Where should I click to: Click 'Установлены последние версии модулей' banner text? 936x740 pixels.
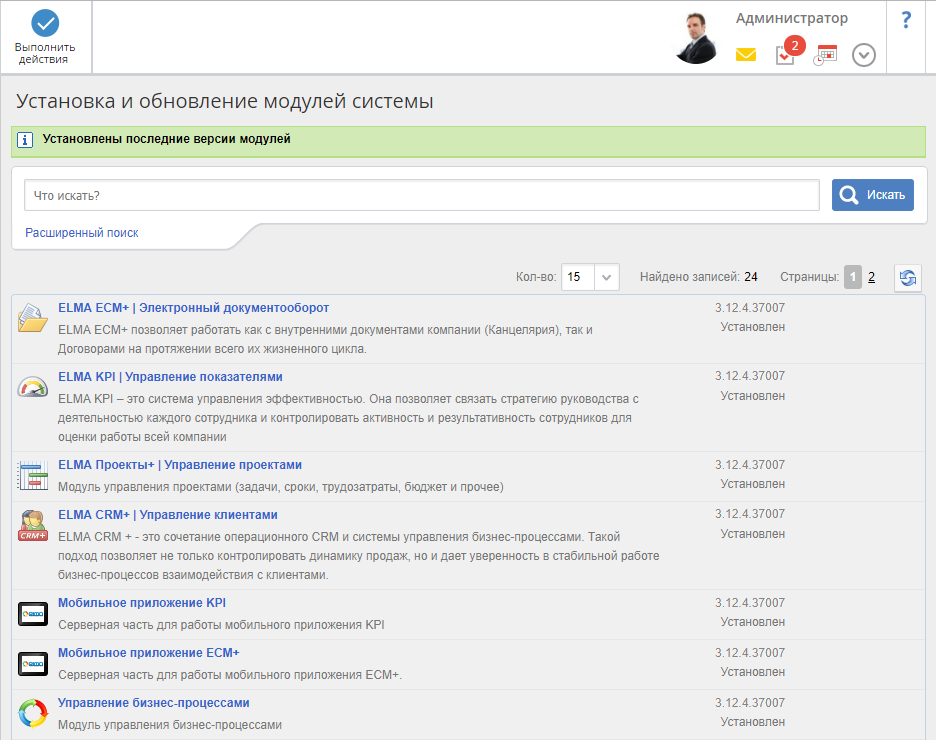(167, 139)
